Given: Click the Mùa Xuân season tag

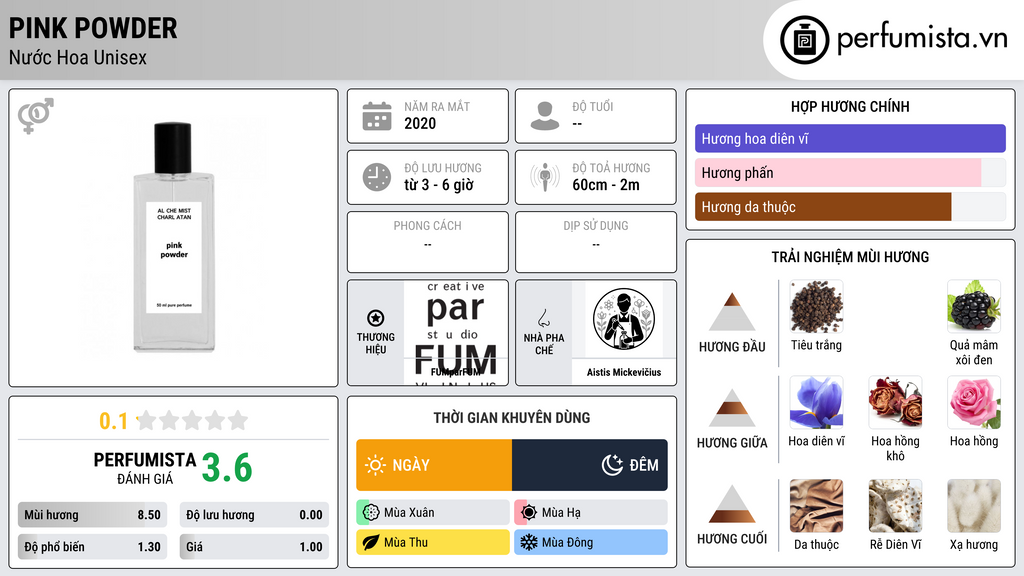Looking at the screenshot, I should (x=433, y=513).
